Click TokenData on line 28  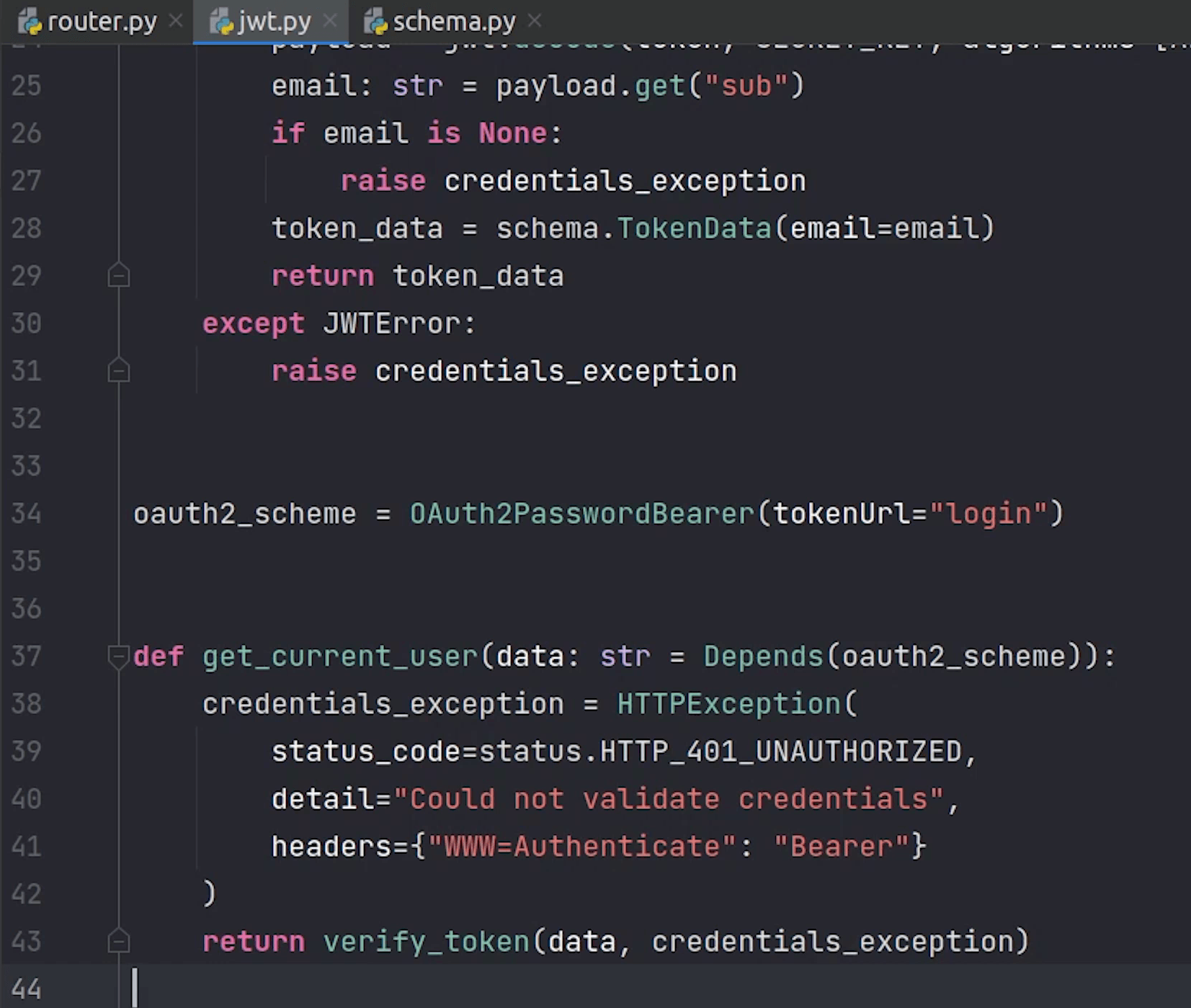tap(694, 228)
